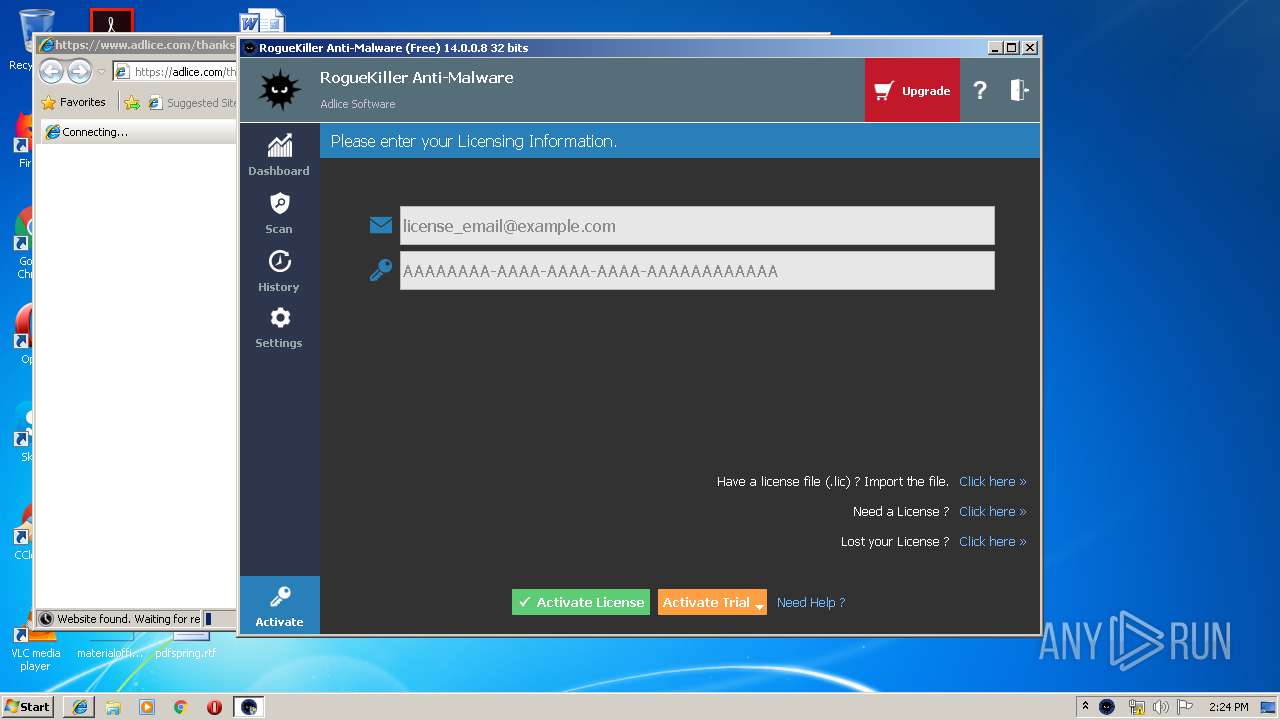Click the Action Center flag icon
This screenshot has width=1280, height=720.
coord(1185,706)
